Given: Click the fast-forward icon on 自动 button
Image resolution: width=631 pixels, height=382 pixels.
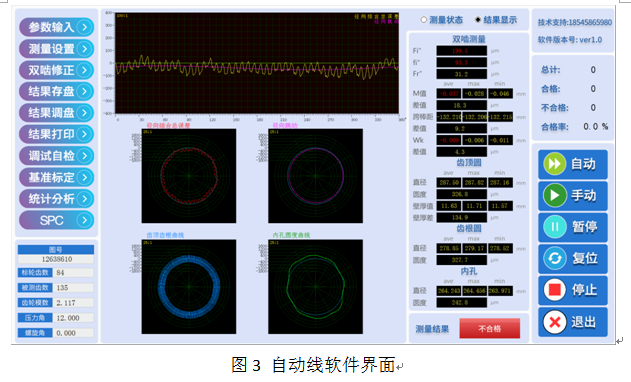Looking at the screenshot, I should click(554, 164).
